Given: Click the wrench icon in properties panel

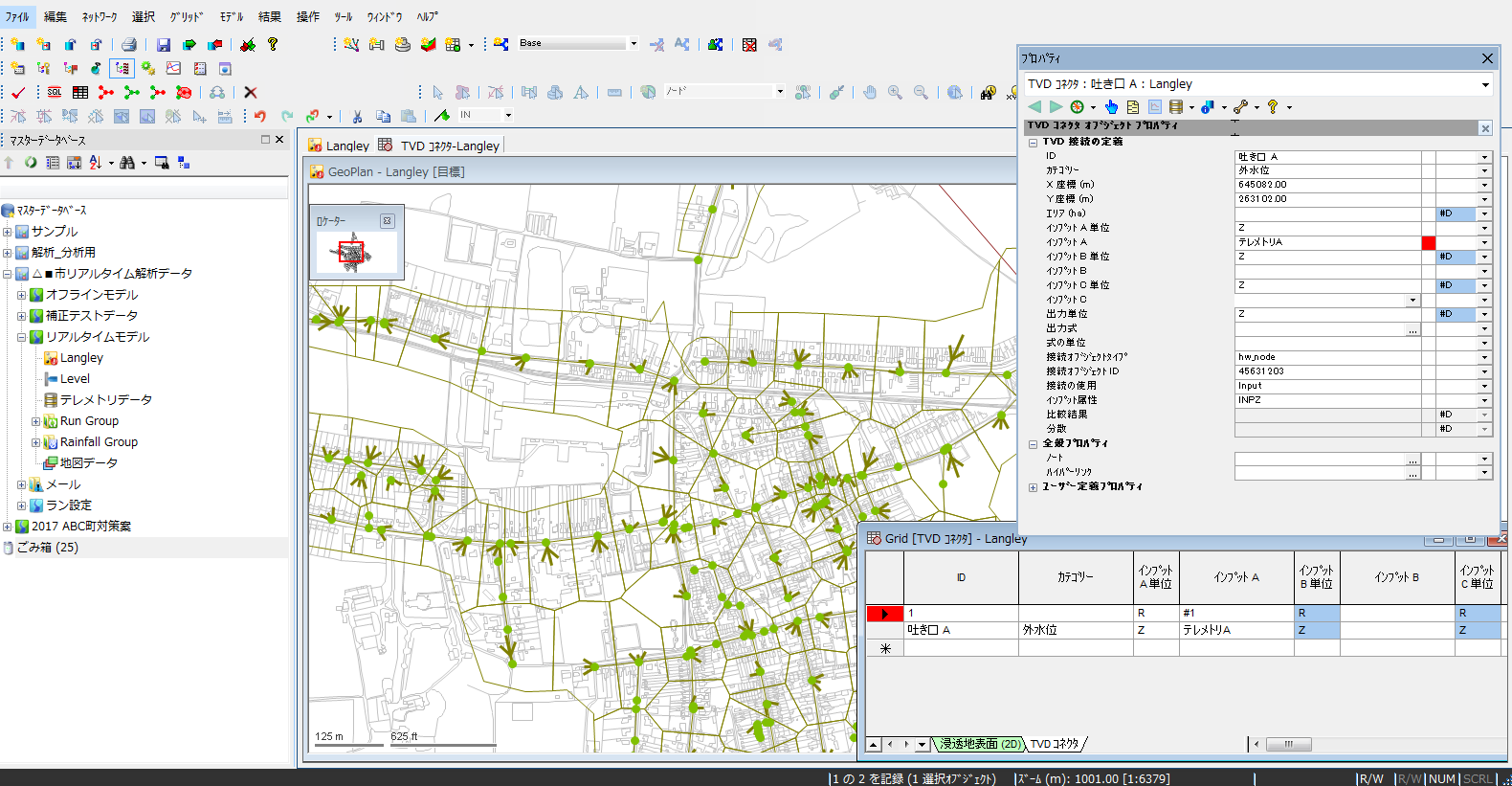Looking at the screenshot, I should pyautogui.click(x=1240, y=106).
